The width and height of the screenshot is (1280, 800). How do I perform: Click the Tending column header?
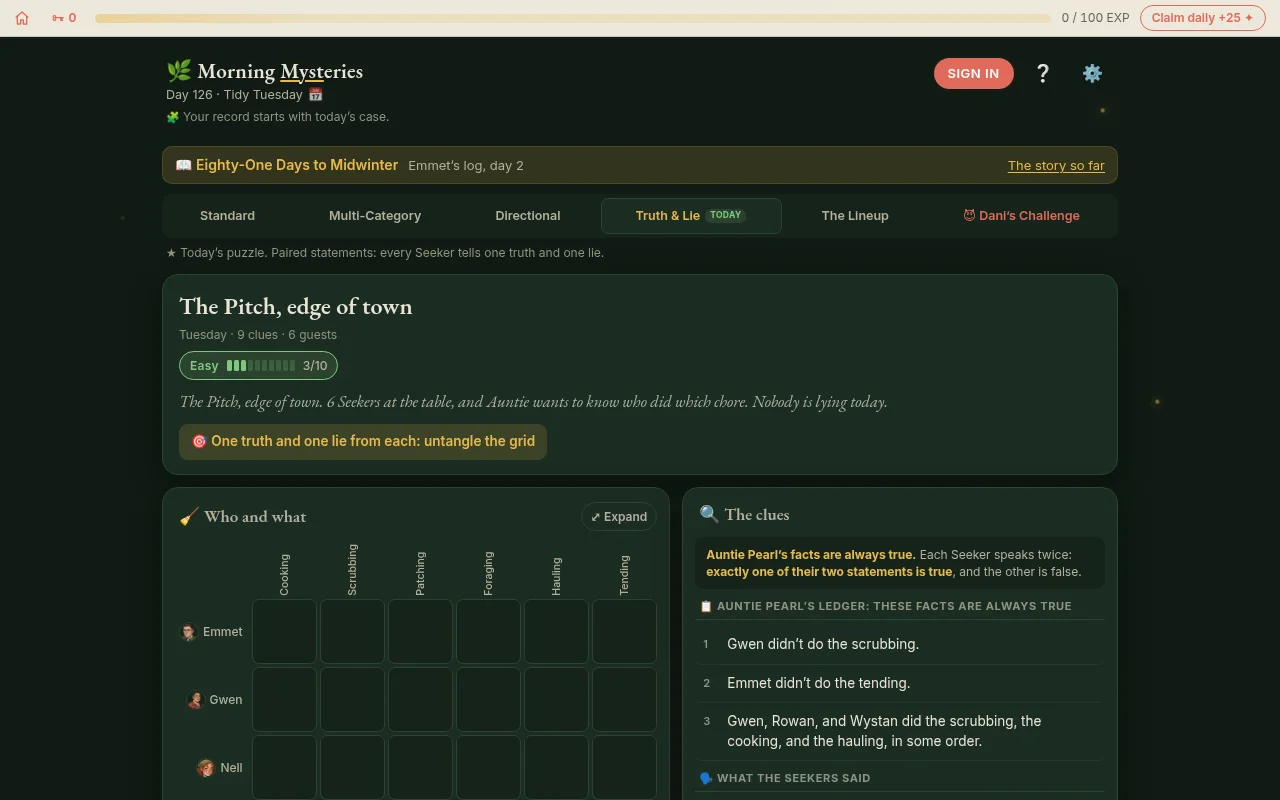624,575
